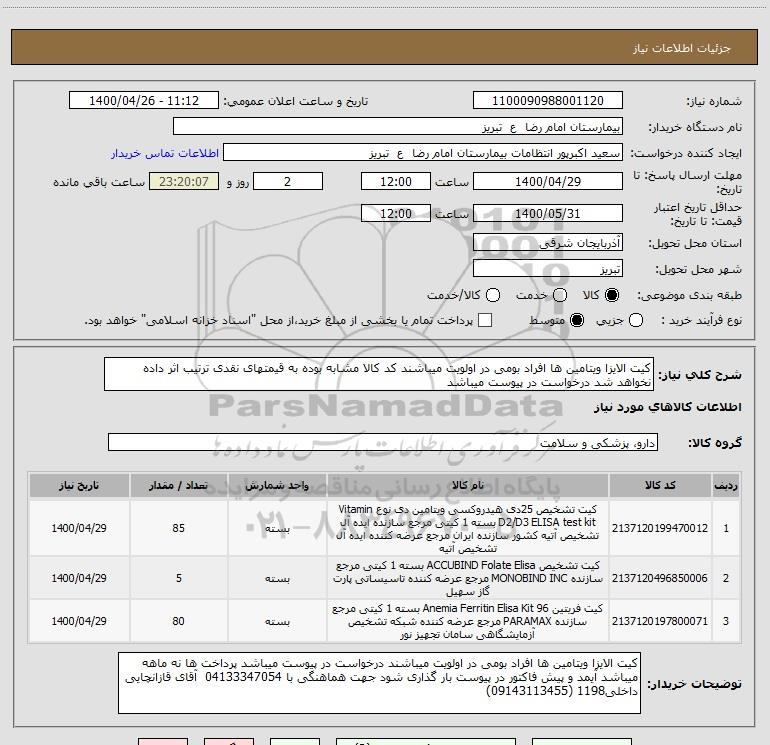Click the بسته unit in the Folate row
Viewport: 770px width, 745px height.
tap(277, 579)
